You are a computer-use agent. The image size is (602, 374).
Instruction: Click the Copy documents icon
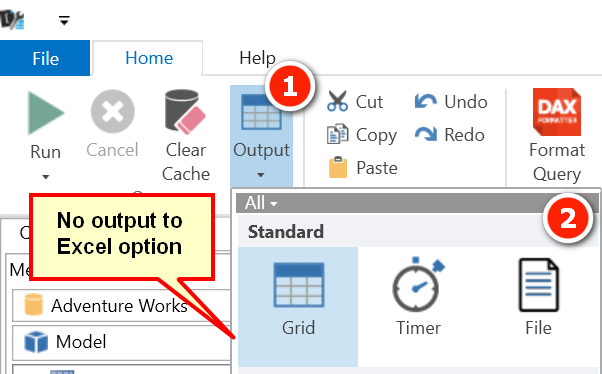tap(337, 134)
